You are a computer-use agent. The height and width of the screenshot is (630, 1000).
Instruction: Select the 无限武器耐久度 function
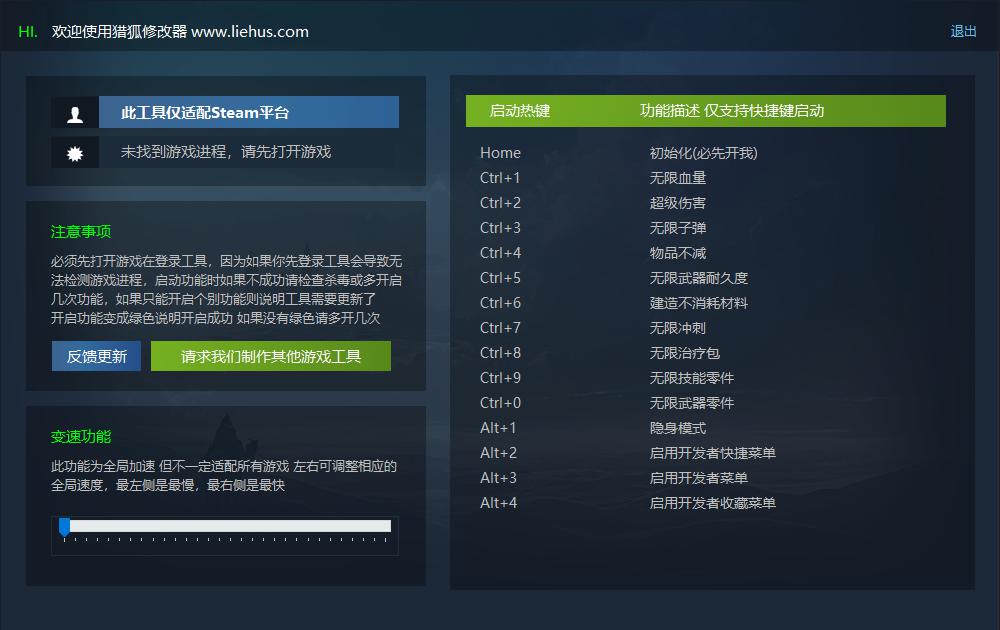698,278
